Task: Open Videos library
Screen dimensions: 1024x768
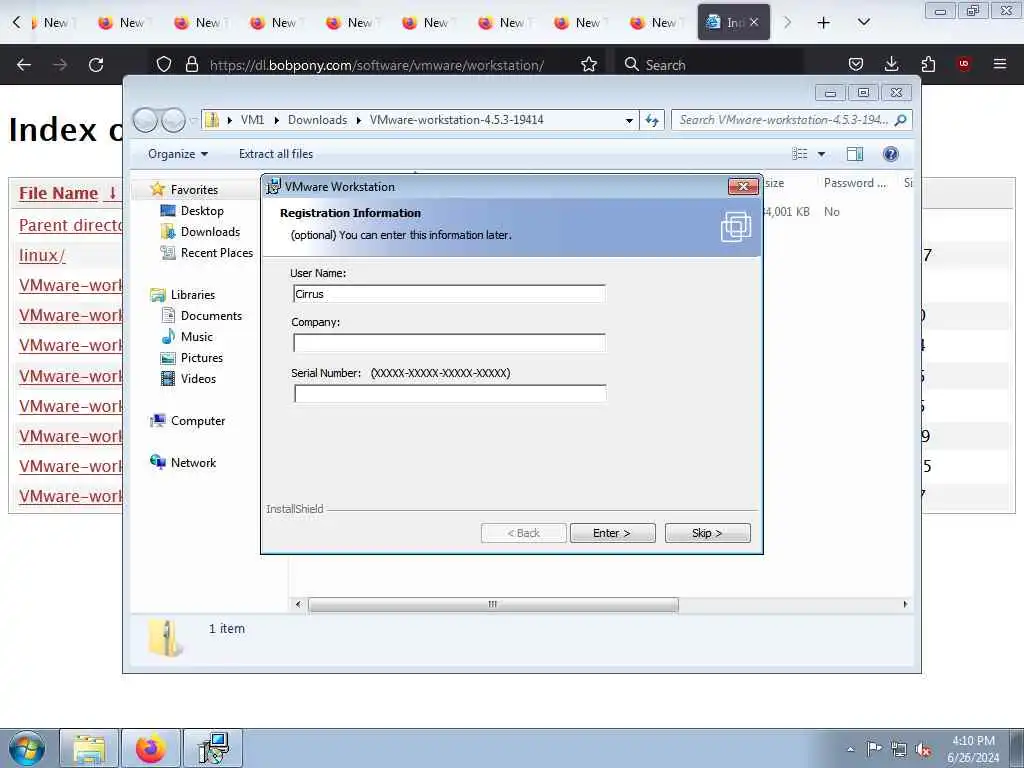Action: point(198,379)
